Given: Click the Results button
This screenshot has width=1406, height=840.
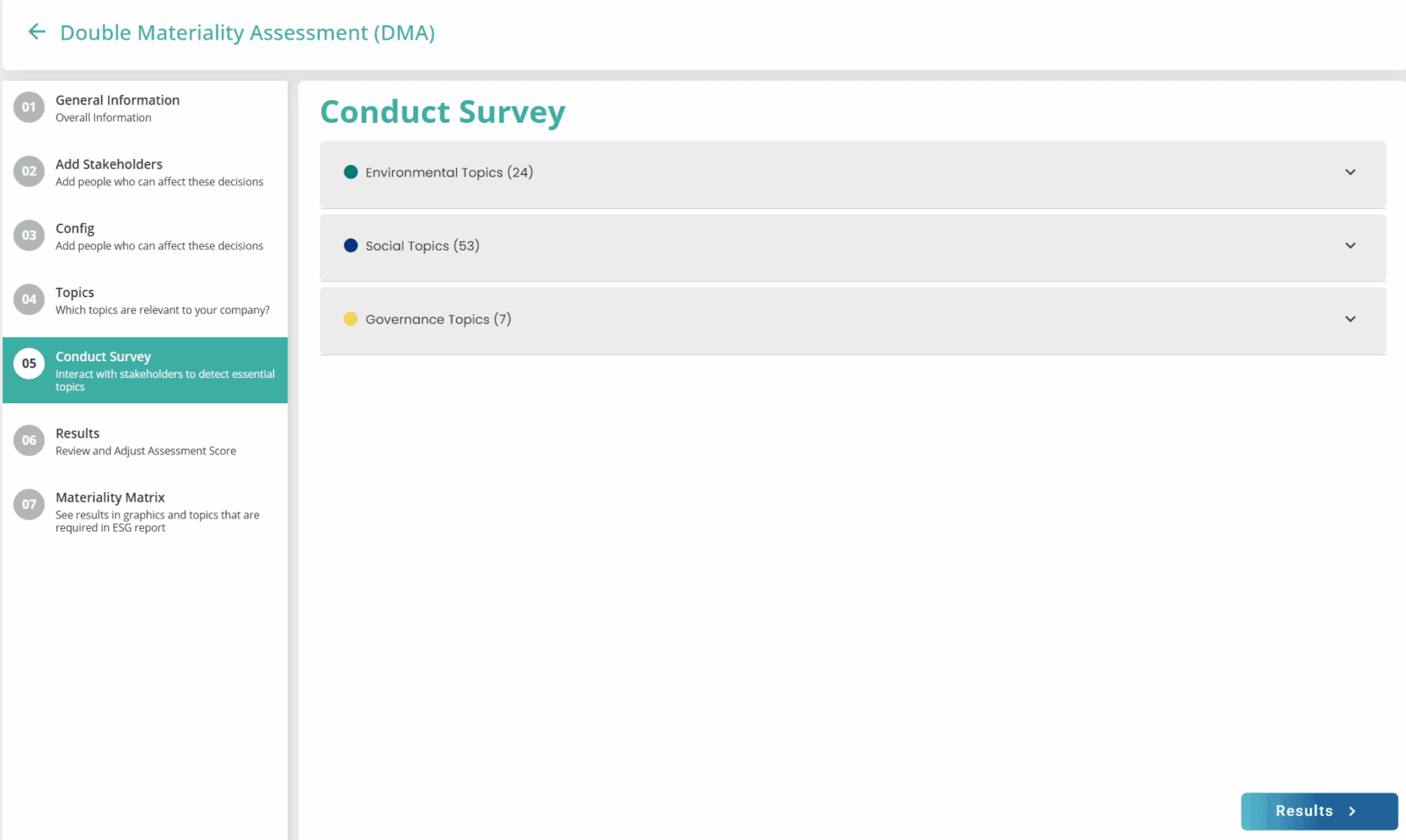Looking at the screenshot, I should 1319,811.
